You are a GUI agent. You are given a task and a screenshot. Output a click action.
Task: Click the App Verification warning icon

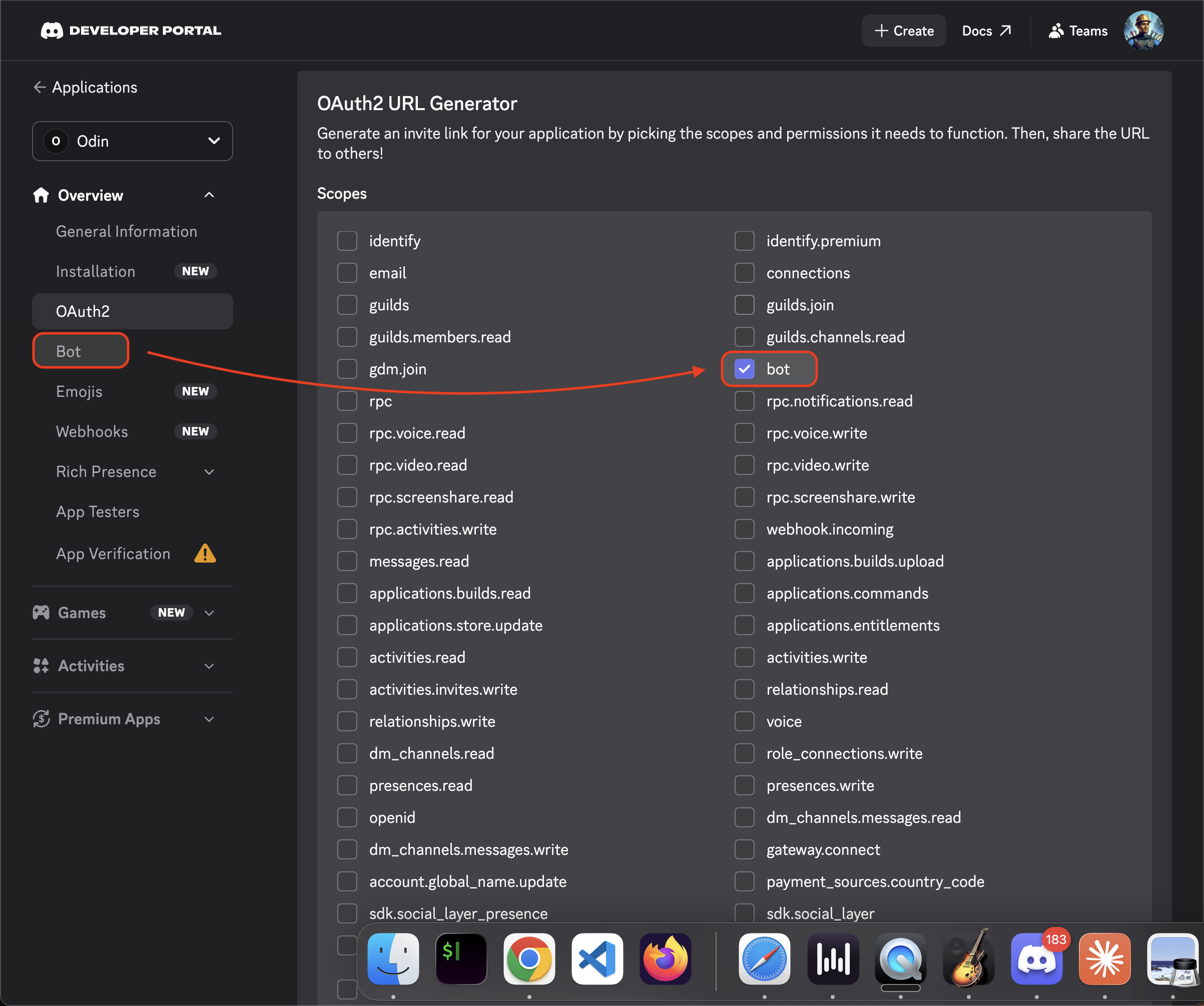pyautogui.click(x=205, y=554)
